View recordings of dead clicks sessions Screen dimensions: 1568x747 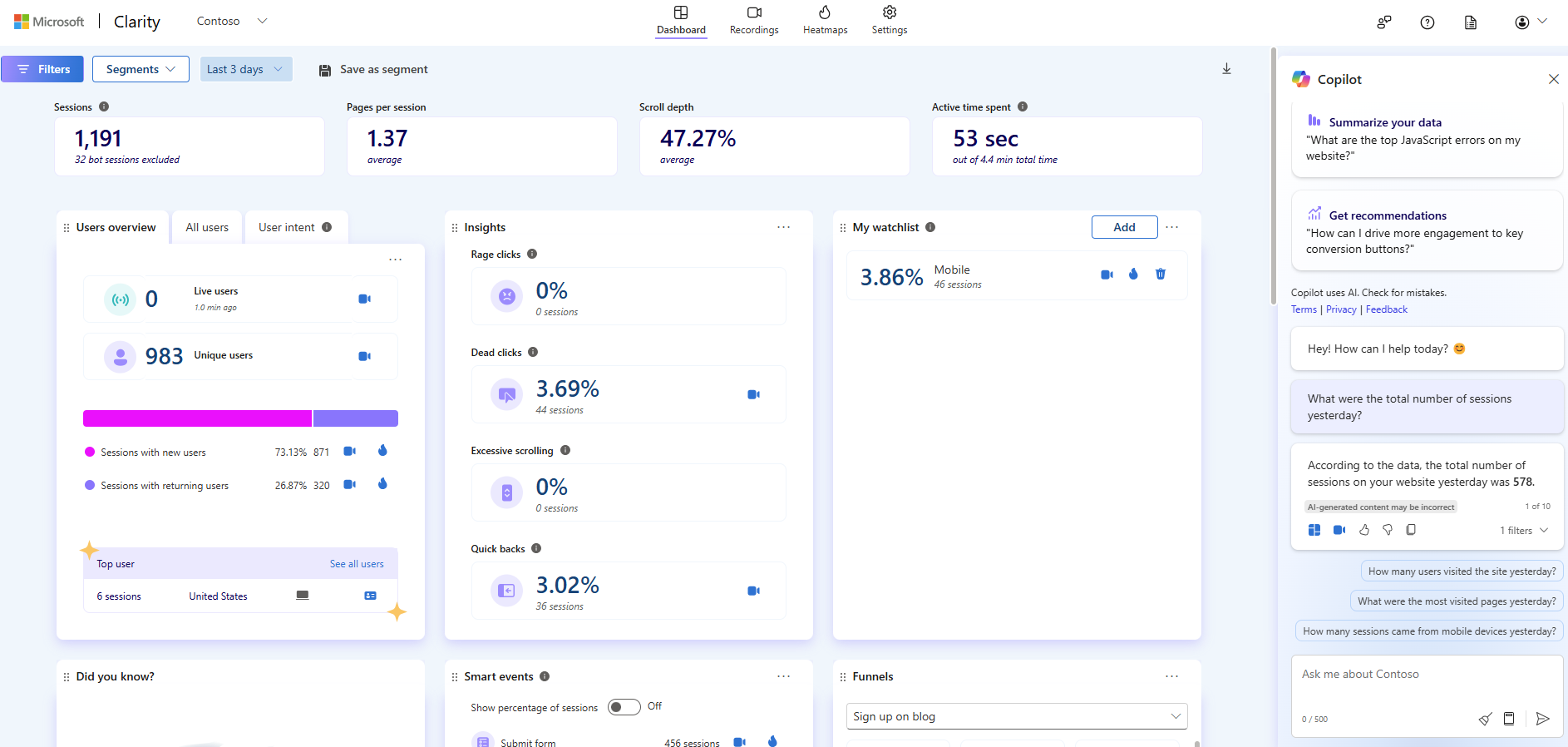753,394
